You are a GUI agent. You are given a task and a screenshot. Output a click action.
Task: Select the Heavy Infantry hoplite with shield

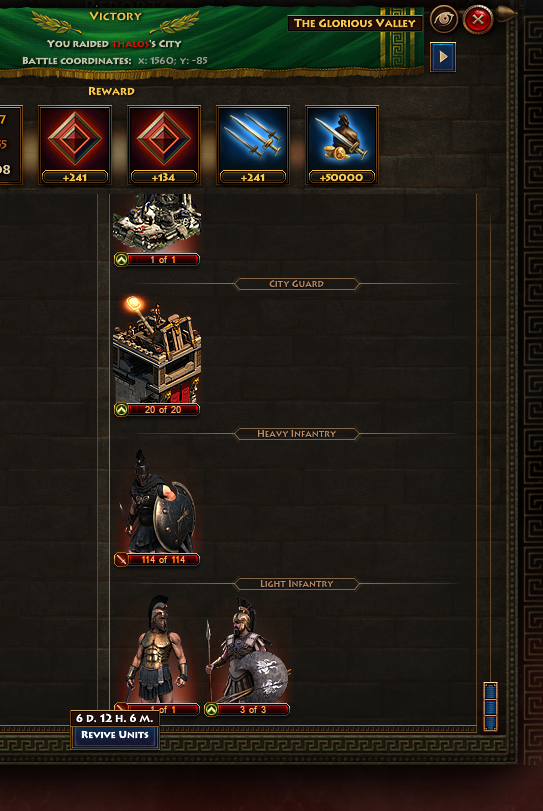[158, 502]
